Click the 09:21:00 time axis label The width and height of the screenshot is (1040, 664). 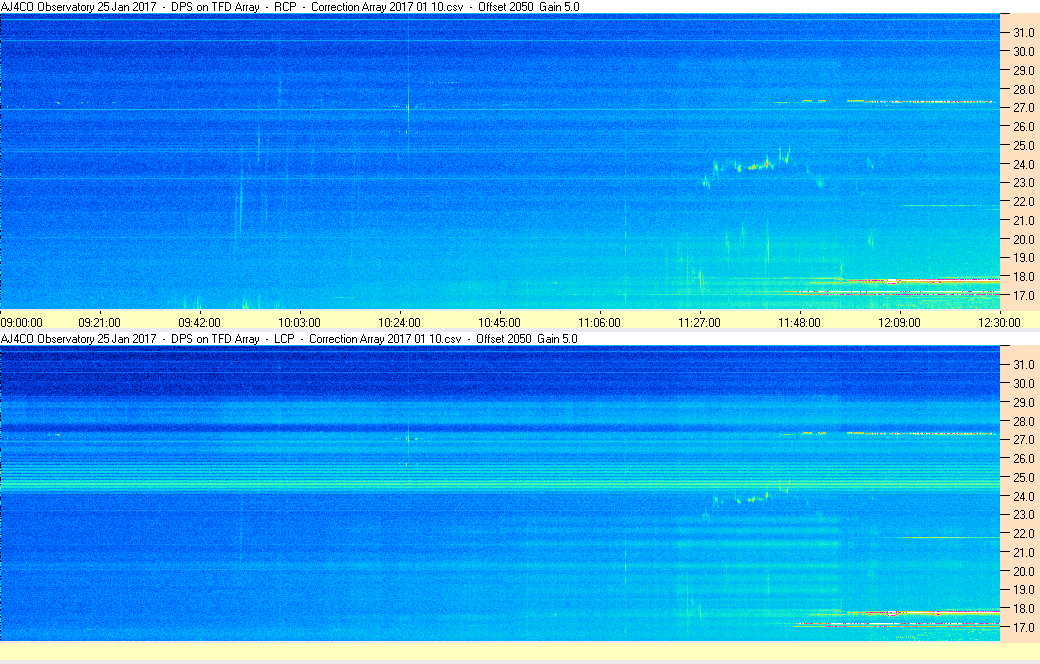point(99,323)
